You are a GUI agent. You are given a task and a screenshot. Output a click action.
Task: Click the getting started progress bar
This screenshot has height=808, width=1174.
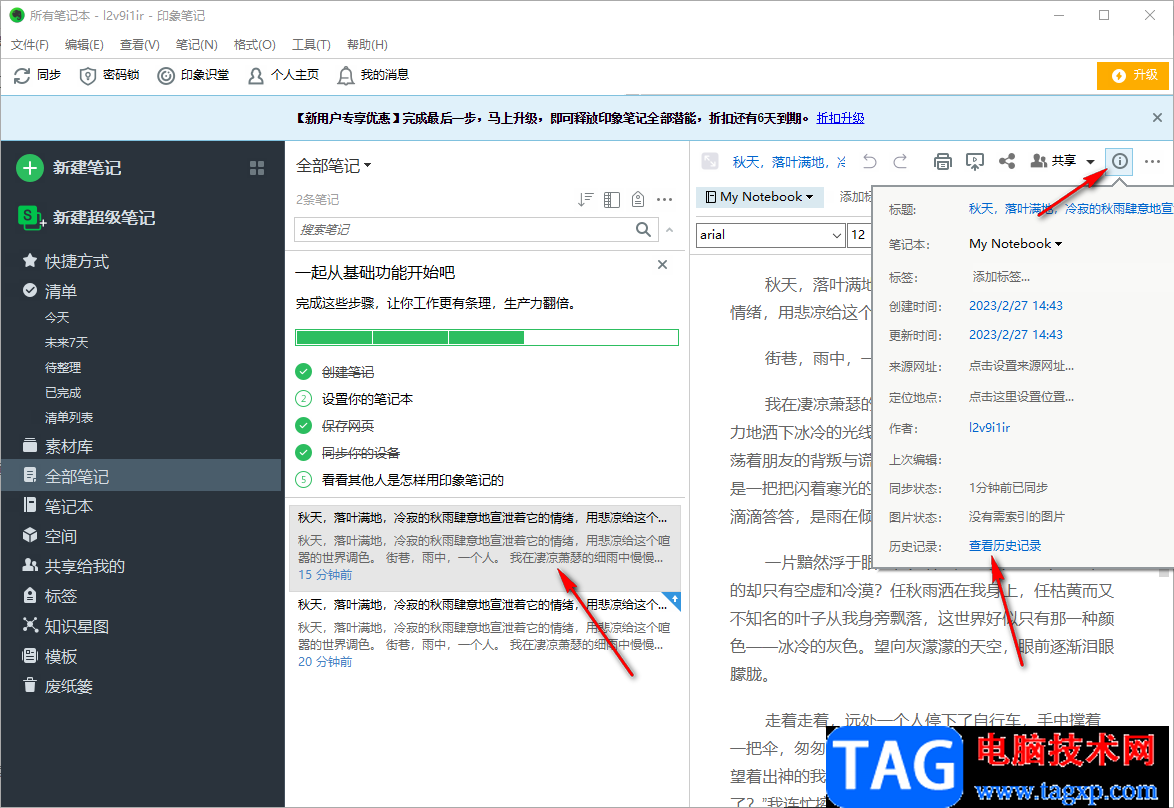[x=487, y=337]
